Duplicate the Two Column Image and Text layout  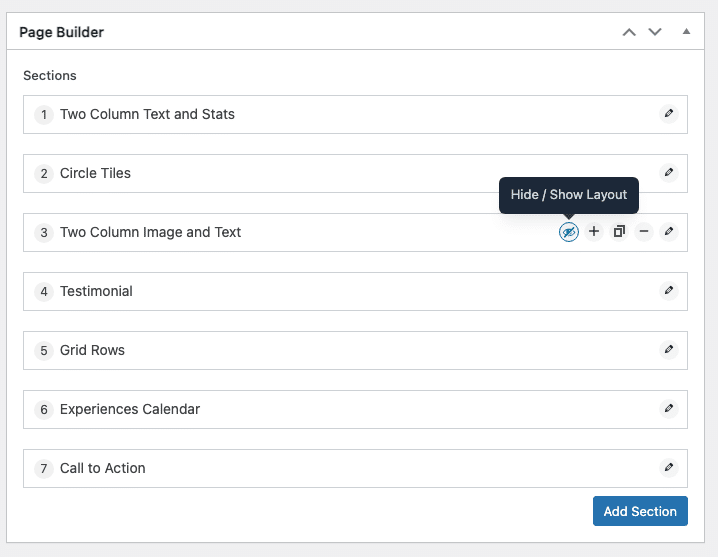pyautogui.click(x=619, y=231)
